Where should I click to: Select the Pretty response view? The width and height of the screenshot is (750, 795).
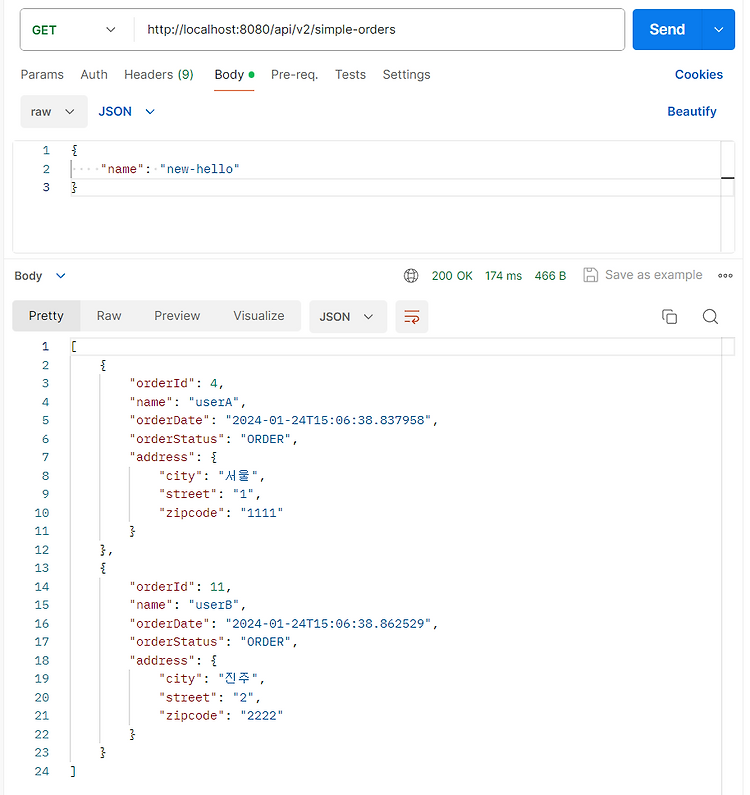point(46,316)
